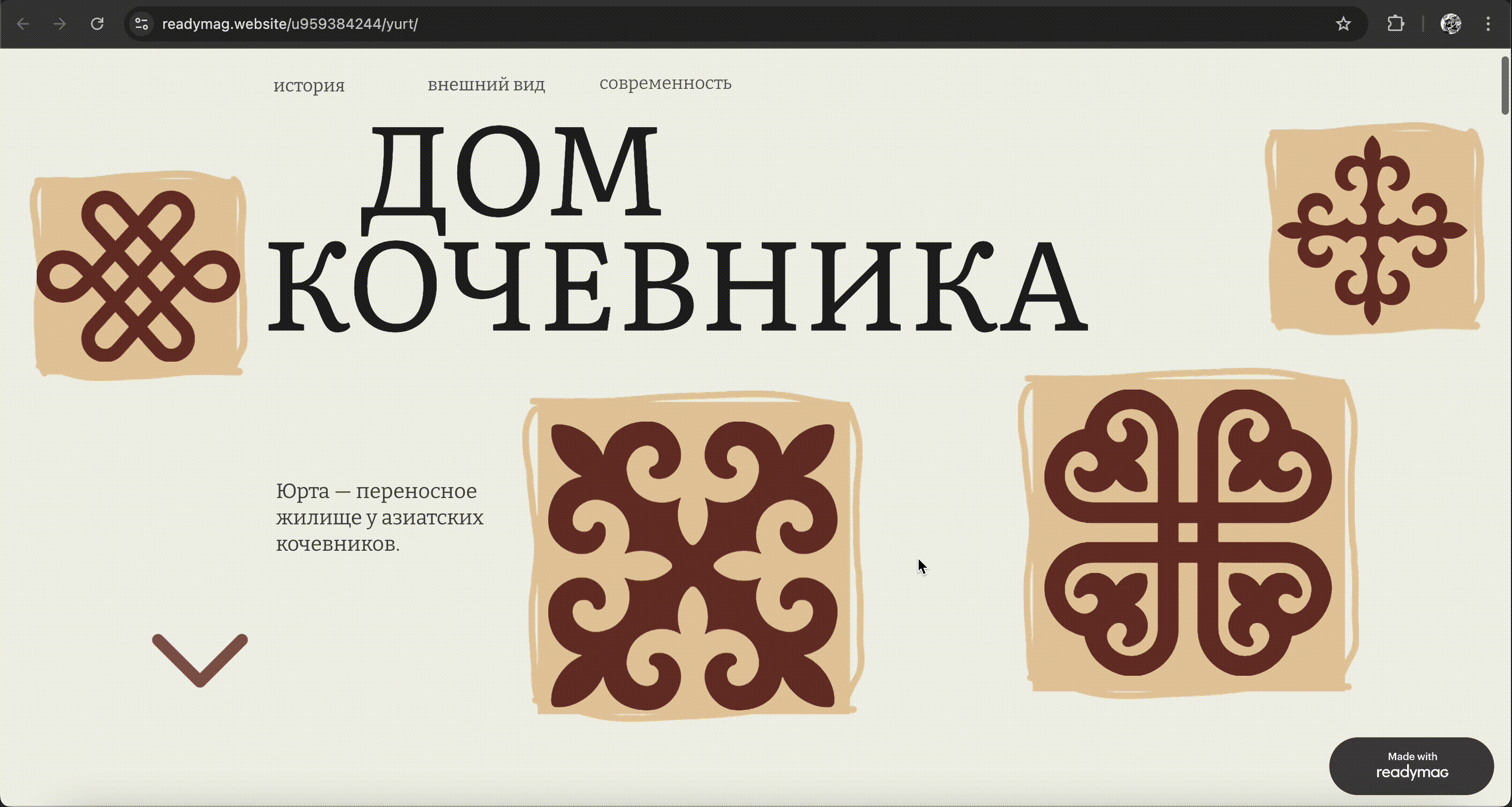Click the browser forward arrow
Viewport: 1512px width, 807px height.
click(x=59, y=24)
